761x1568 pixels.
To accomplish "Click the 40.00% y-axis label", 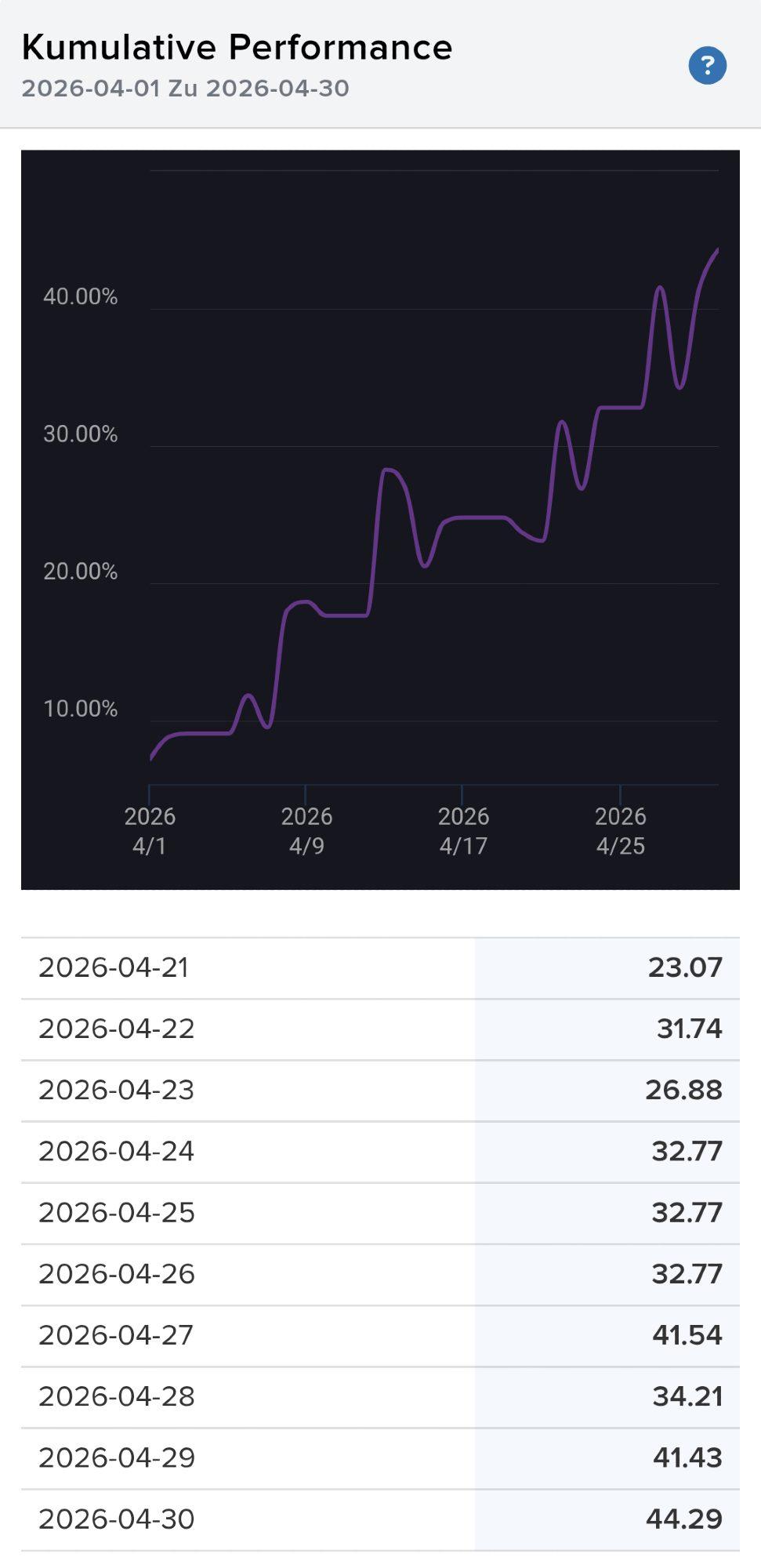I will click(x=80, y=297).
